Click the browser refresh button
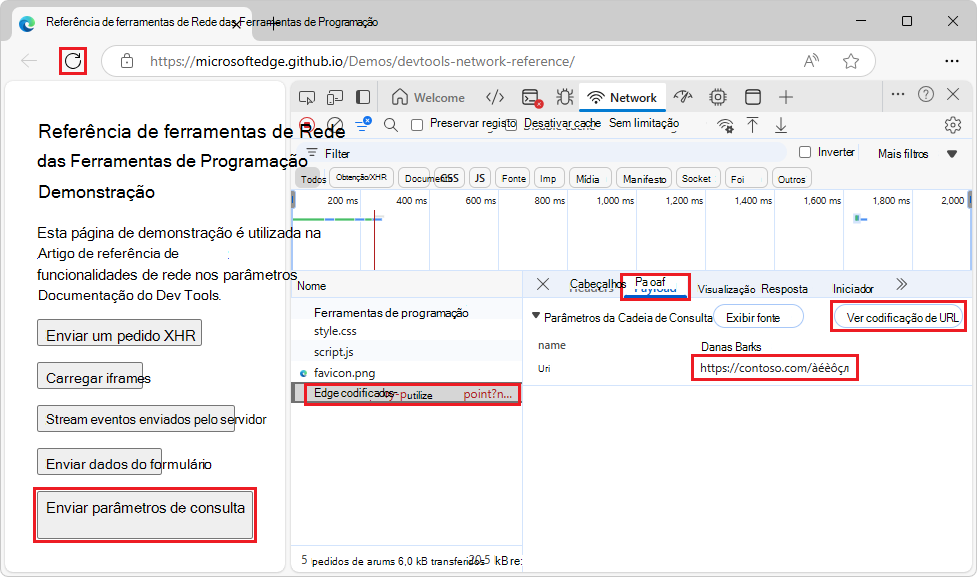This screenshot has height=577, width=977. (73, 61)
